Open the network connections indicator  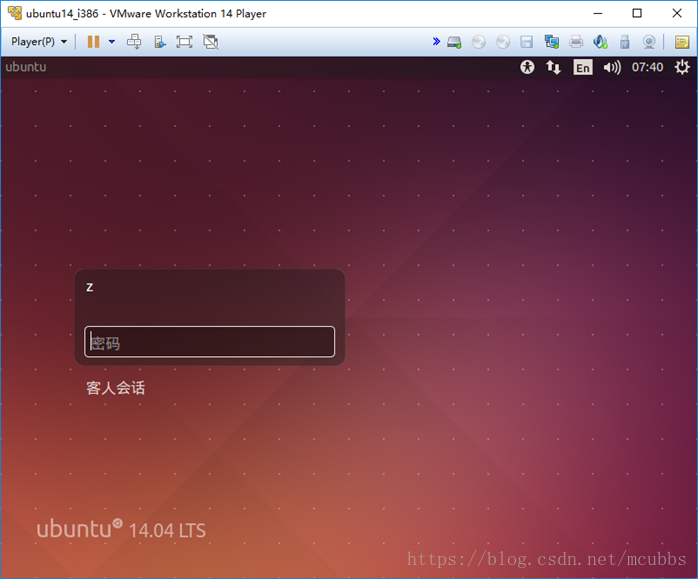click(553, 67)
